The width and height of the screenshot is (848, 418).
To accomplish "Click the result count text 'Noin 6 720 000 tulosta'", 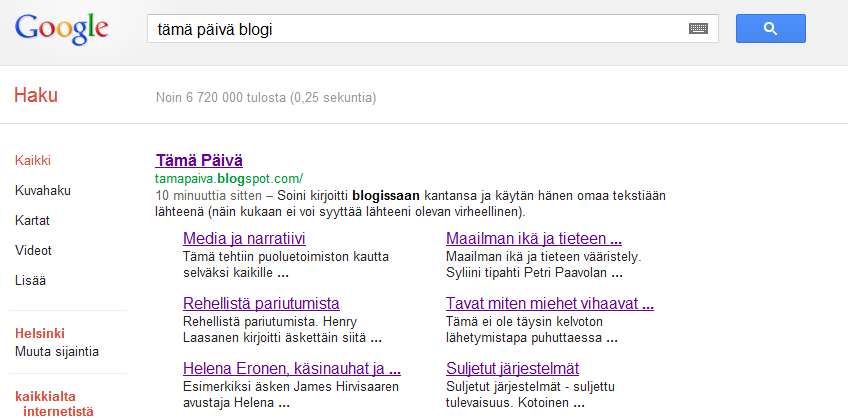I will tap(221, 98).
